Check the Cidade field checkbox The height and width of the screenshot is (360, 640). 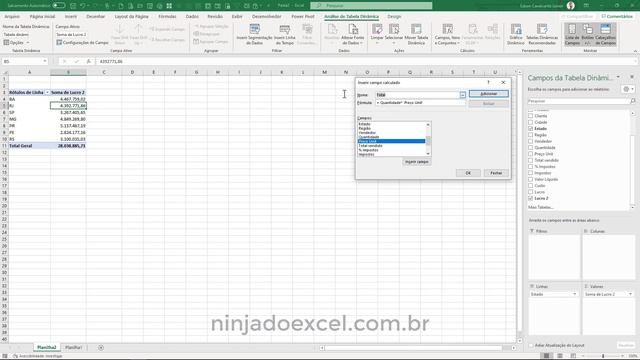pos(531,122)
